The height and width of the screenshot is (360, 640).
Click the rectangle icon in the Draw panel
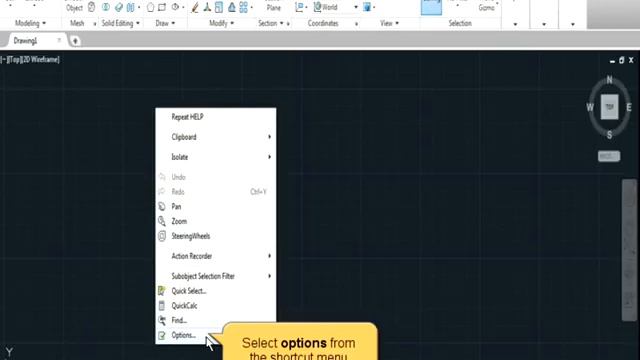pyautogui.click(x=162, y=7)
